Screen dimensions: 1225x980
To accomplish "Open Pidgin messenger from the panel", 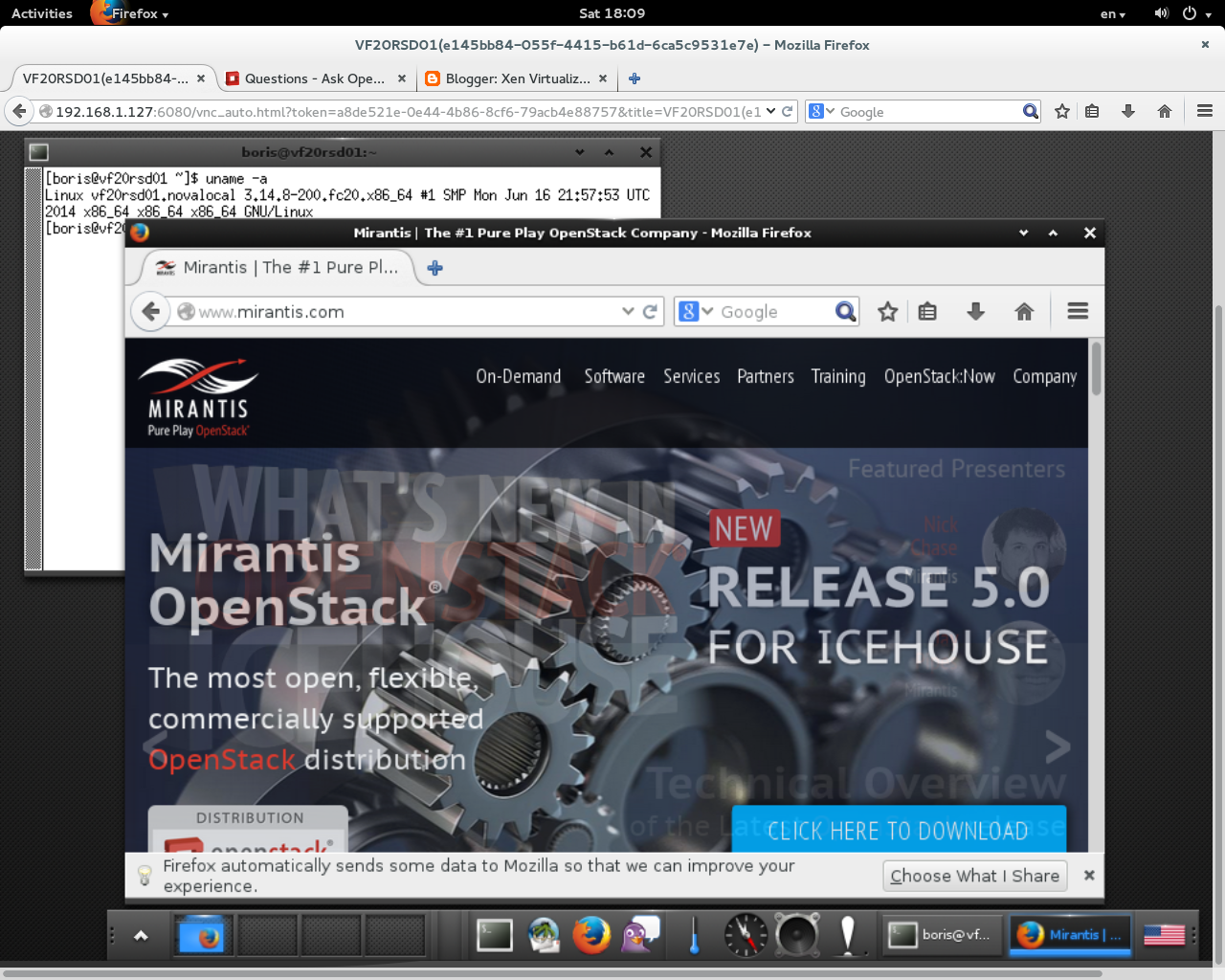I will pyautogui.click(x=640, y=935).
